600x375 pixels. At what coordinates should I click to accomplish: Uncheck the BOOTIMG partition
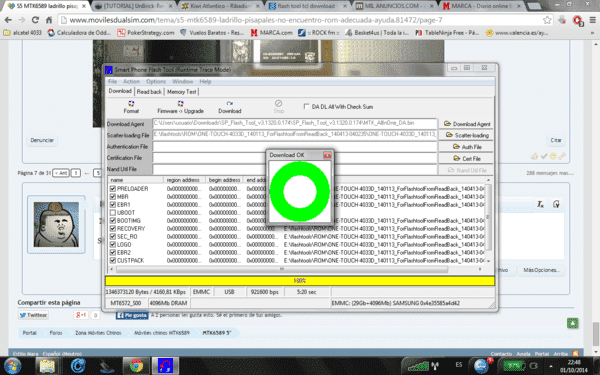(x=112, y=220)
